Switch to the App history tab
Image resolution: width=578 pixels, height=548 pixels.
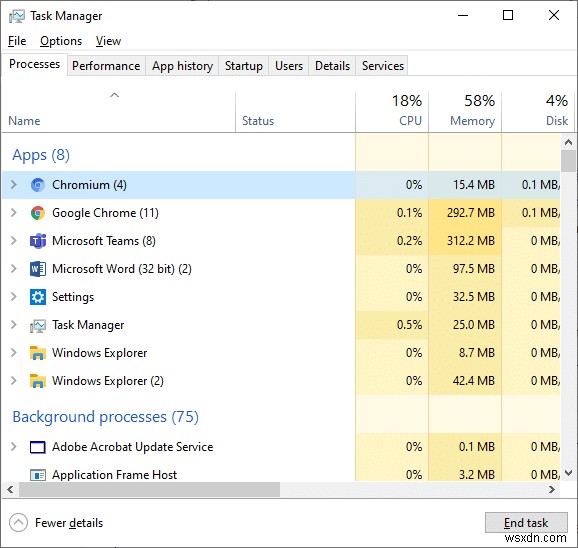pos(182,66)
